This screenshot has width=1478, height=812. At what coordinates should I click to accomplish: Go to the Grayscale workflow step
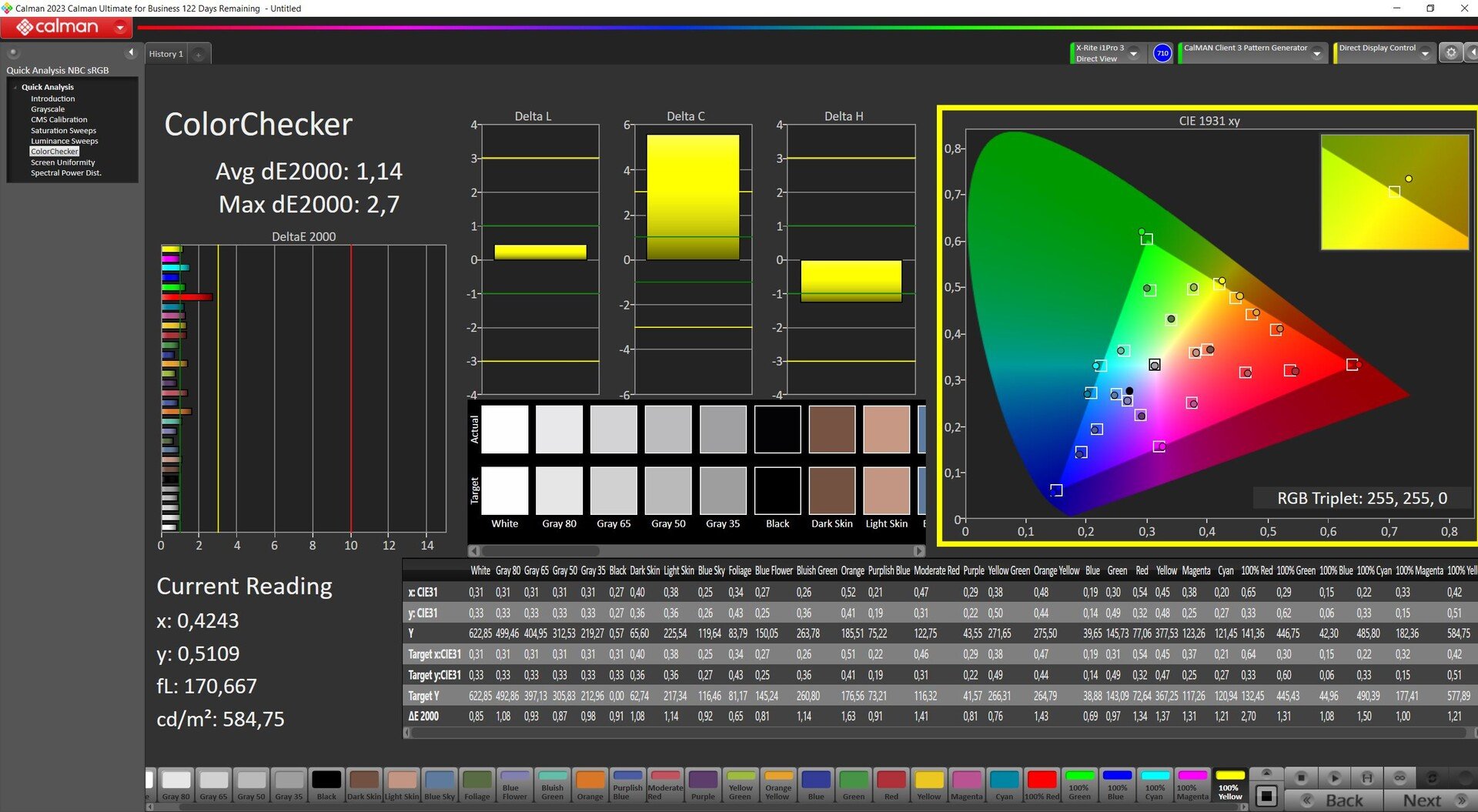pyautogui.click(x=48, y=109)
